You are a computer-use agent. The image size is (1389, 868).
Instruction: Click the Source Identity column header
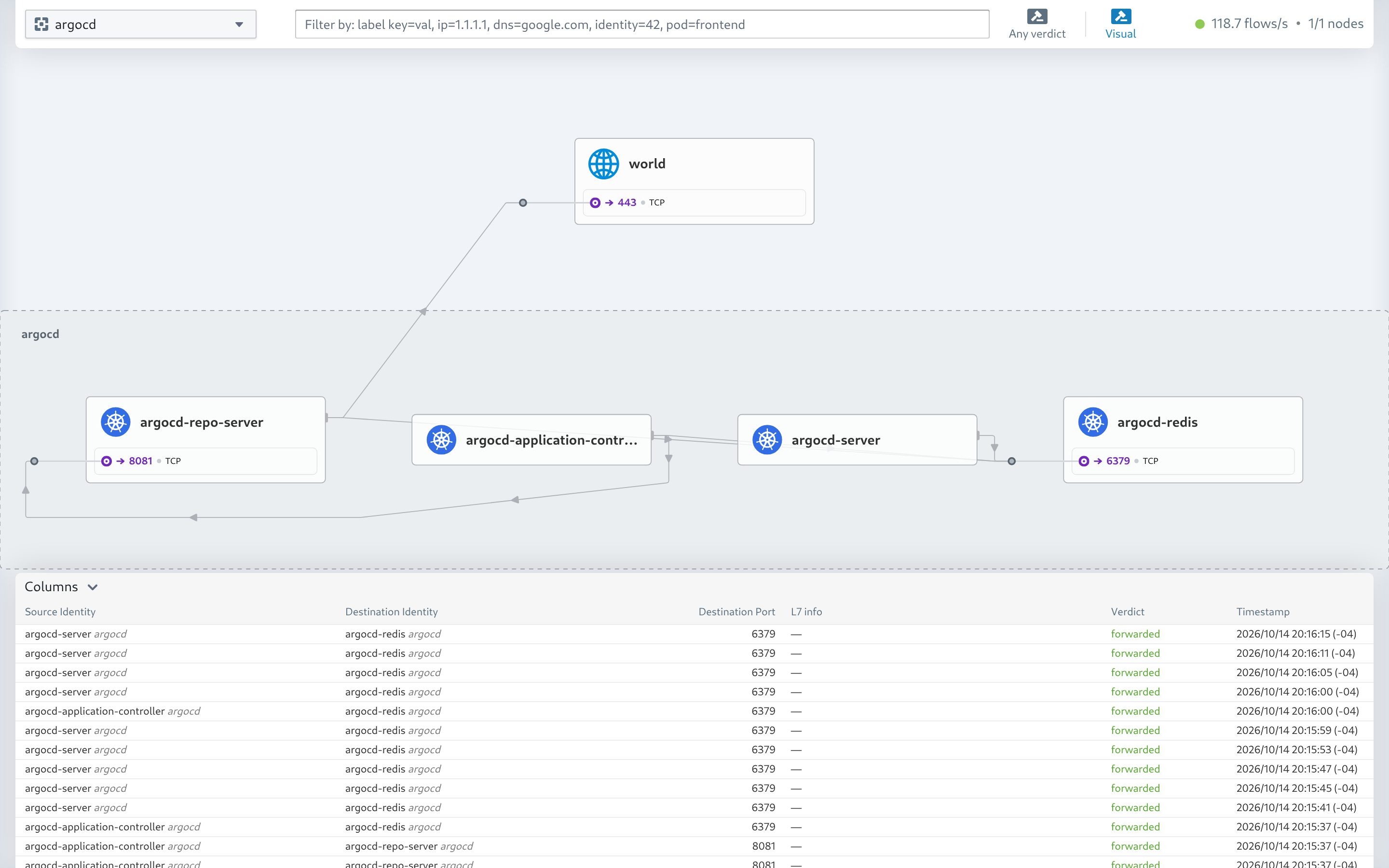(x=60, y=612)
